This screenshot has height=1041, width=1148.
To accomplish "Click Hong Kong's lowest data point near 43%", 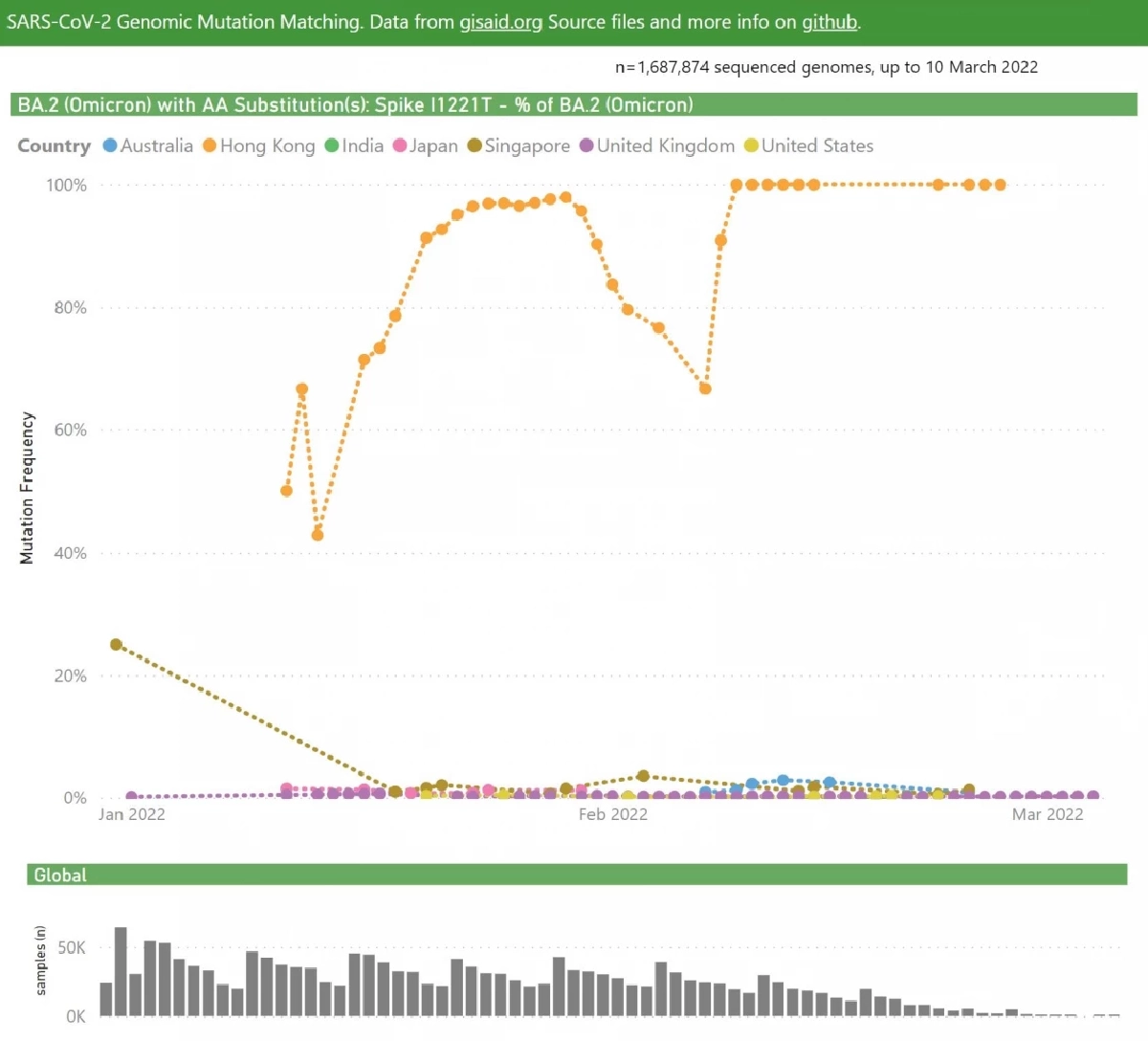I will click(x=318, y=535).
